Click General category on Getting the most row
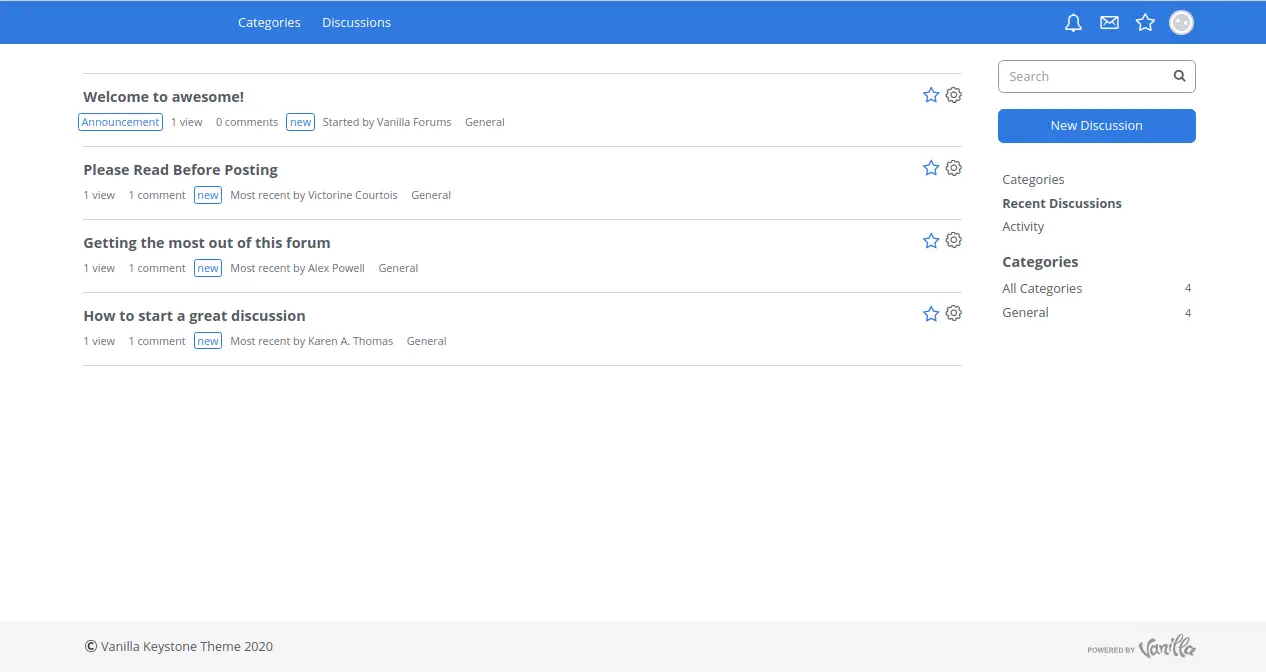The height and width of the screenshot is (672, 1266). 398,268
